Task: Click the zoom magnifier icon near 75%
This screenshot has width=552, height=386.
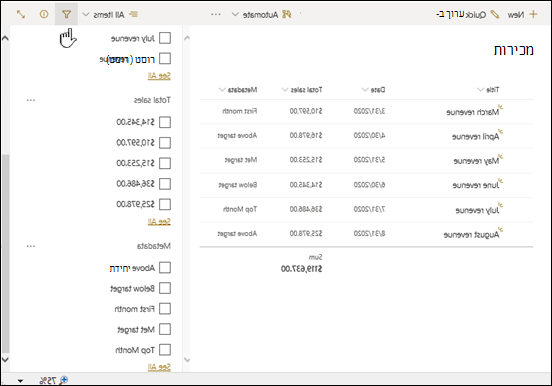Action: pyautogui.click(x=64, y=380)
